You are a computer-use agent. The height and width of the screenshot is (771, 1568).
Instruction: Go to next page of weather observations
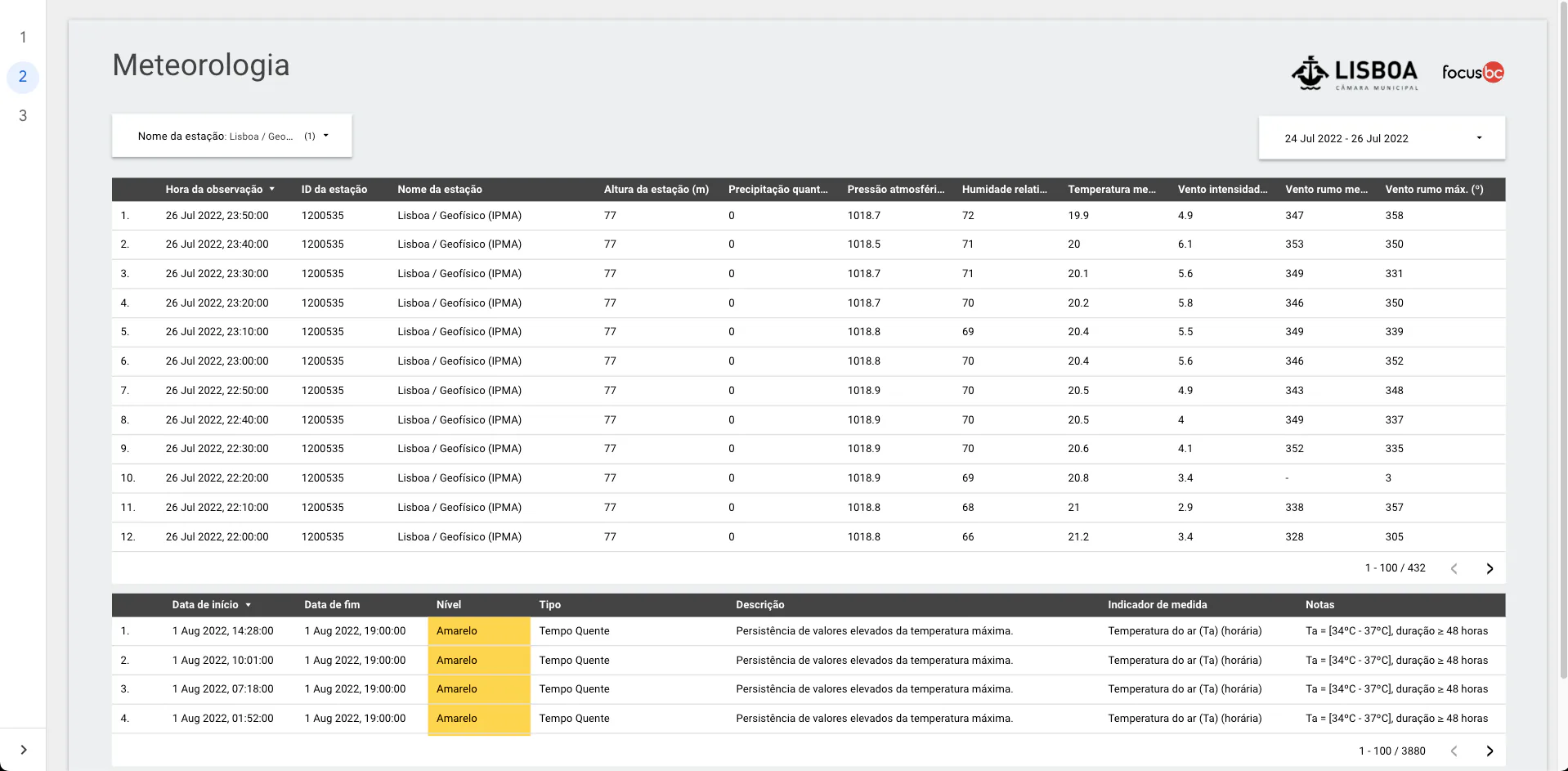point(1489,569)
